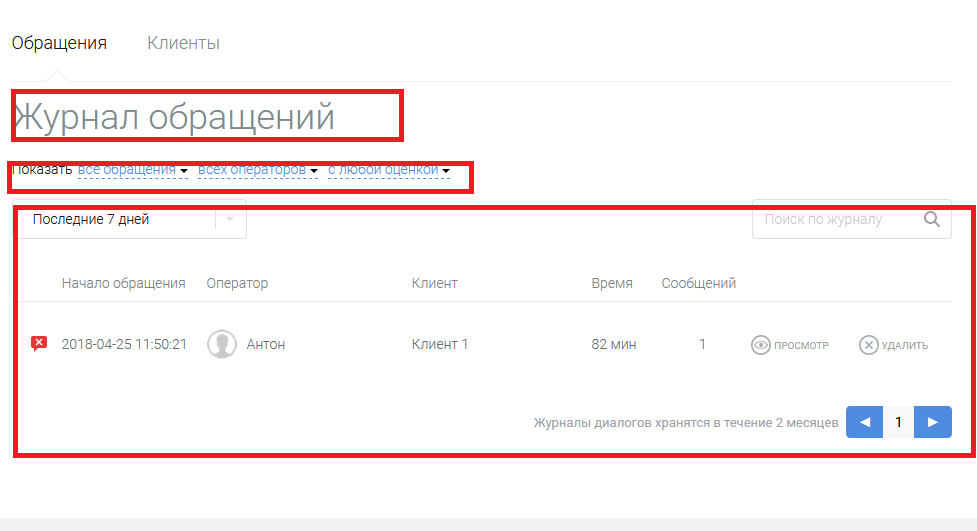Click the Начало обращения column header
The image size is (977, 531).
(123, 283)
